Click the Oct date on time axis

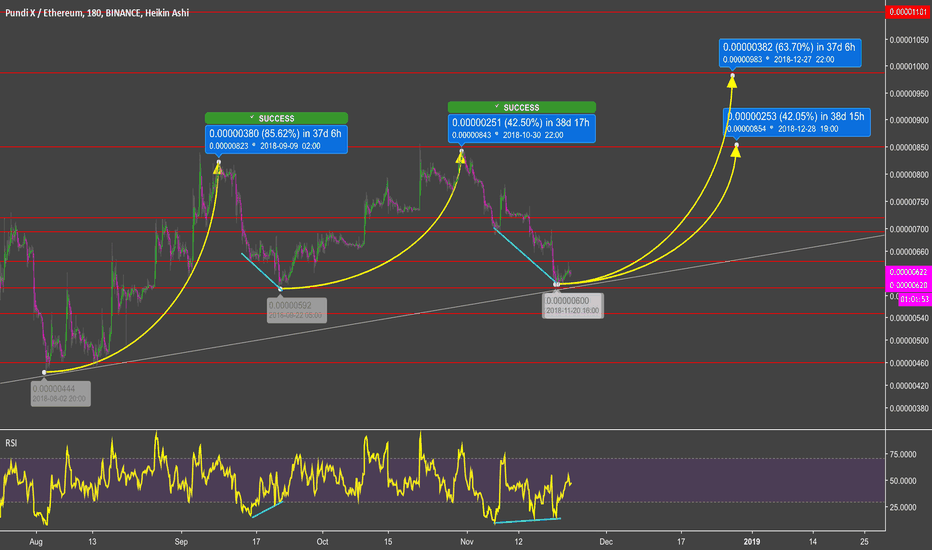[322, 542]
